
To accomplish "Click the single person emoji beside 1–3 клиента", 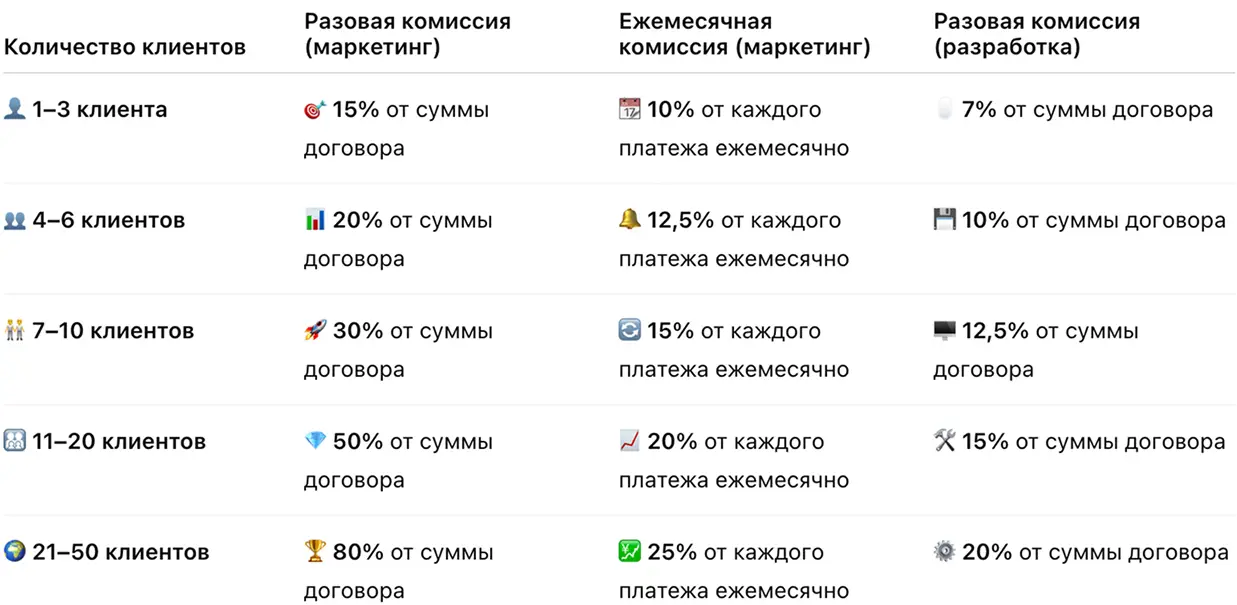I will pyautogui.click(x=15, y=110).
